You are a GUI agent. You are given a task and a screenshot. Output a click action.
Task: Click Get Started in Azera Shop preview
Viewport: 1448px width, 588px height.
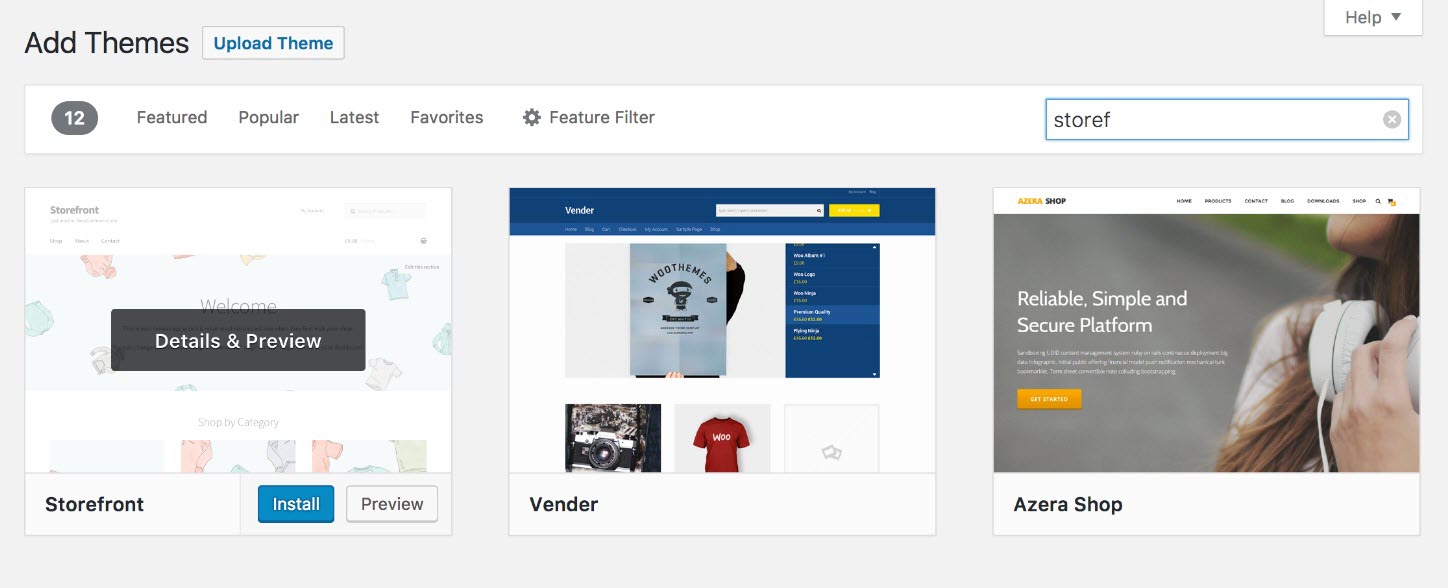pos(1049,399)
